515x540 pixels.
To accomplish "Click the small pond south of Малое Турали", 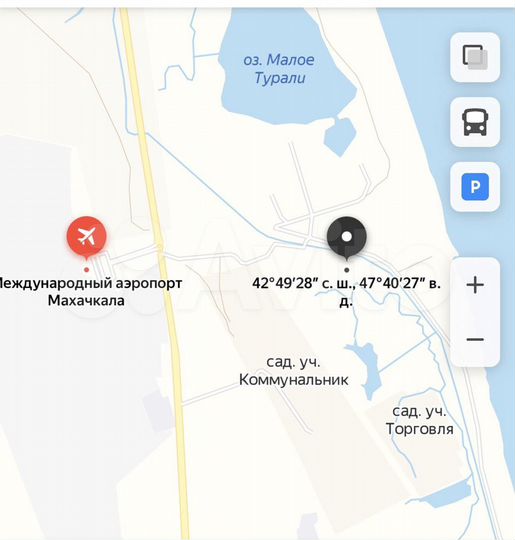I will [340, 136].
